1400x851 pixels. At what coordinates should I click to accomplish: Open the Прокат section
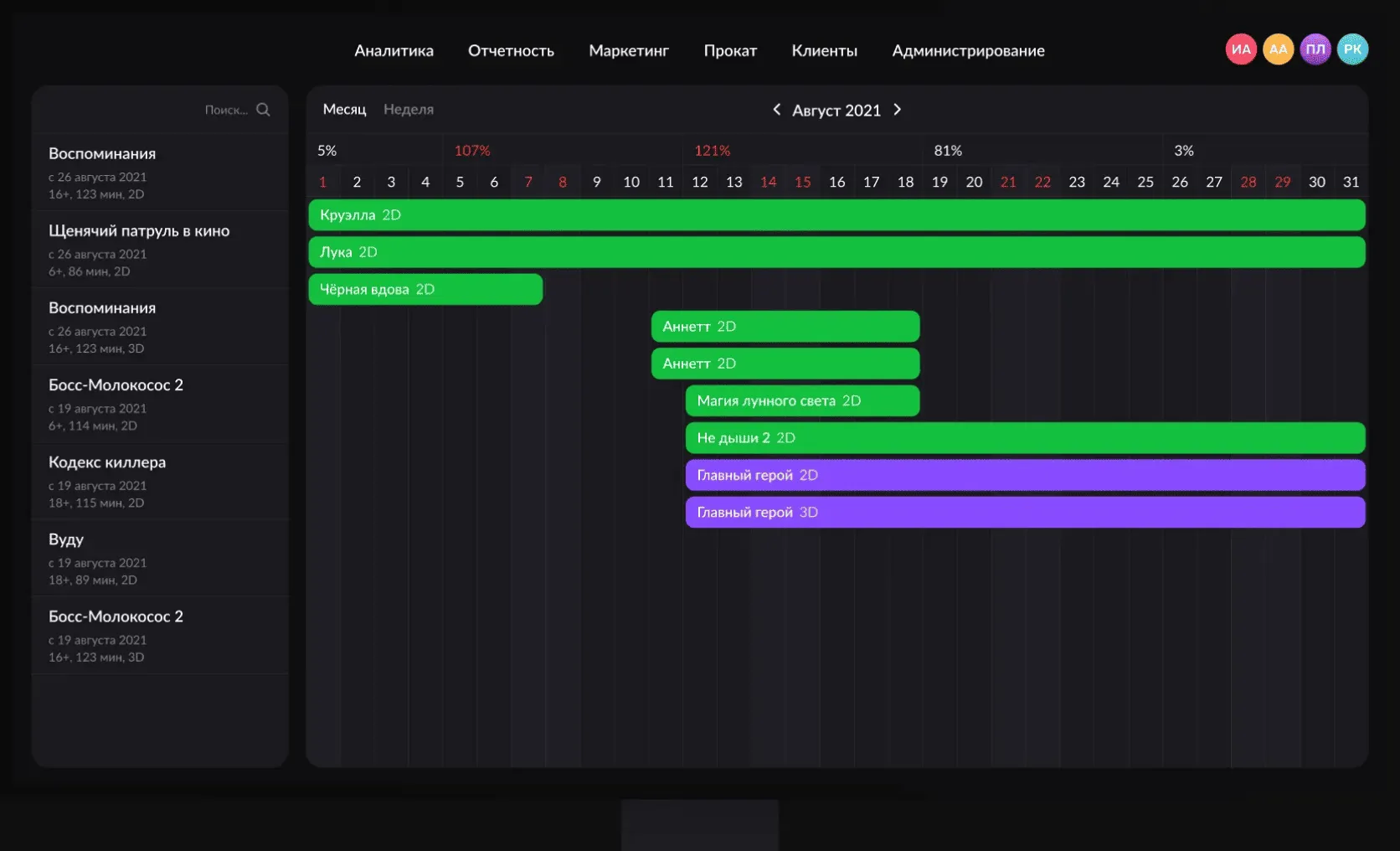730,51
